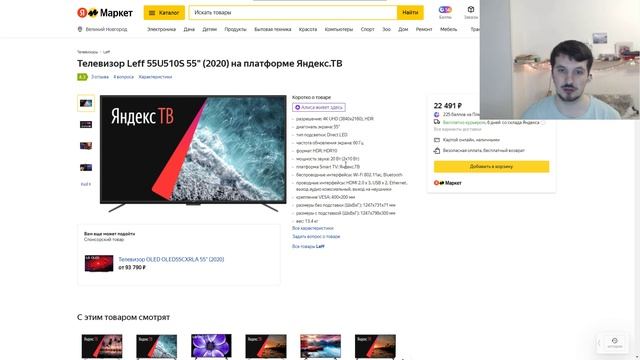Open Все варианты доставки link

point(457,129)
